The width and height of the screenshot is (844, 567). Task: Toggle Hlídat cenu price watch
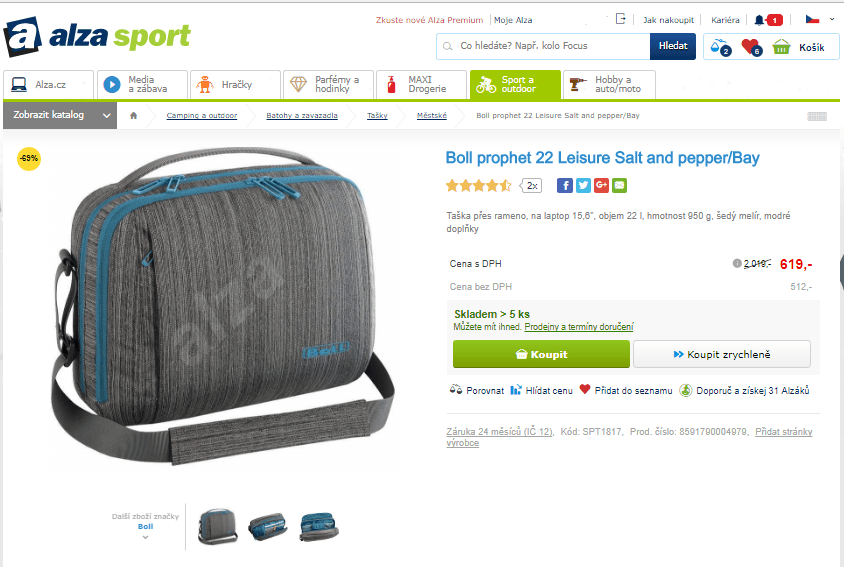pyautogui.click(x=541, y=390)
